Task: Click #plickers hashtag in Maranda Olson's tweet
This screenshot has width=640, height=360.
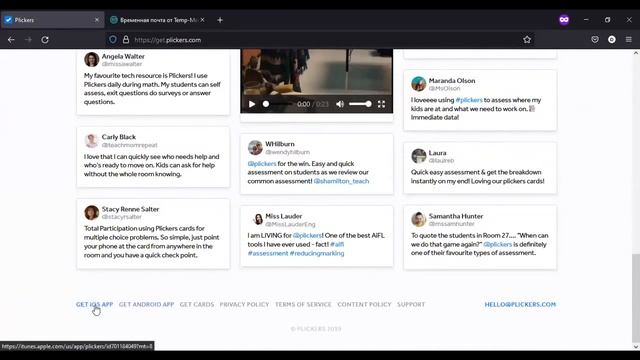Action: 469,100
